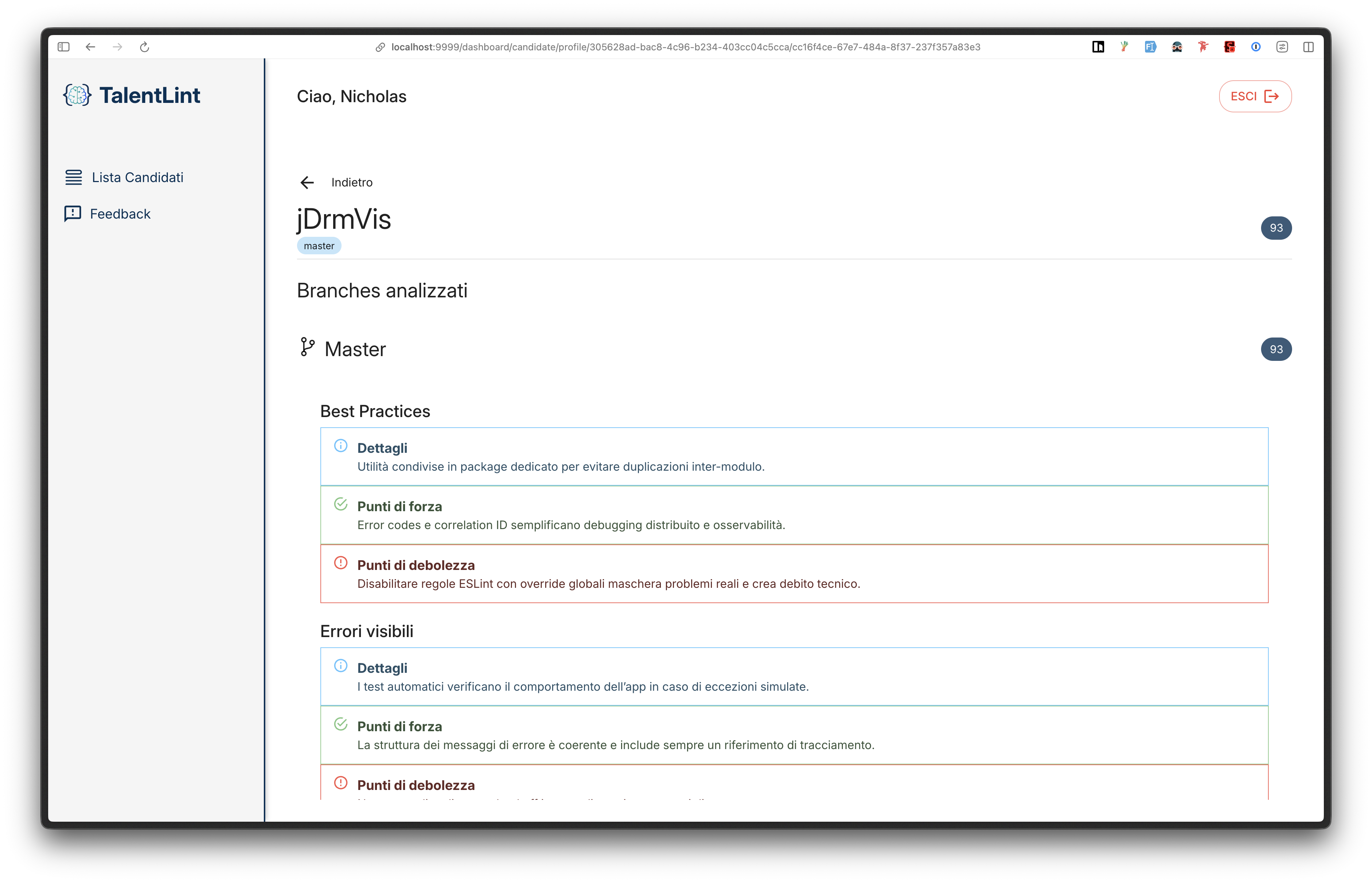Image resolution: width=1372 pixels, height=883 pixels.
Task: Click the branch icon beside Master
Action: pos(307,347)
